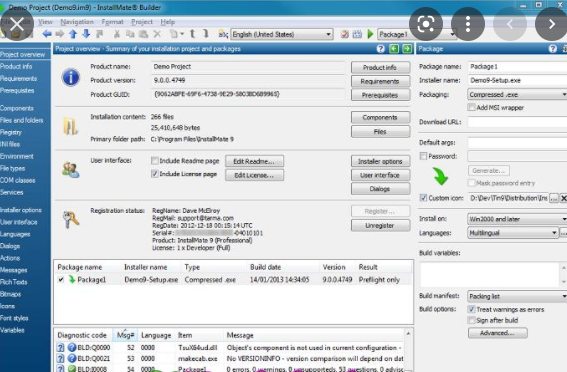Image resolution: width=567 pixels, height=372 pixels.
Task: Select Files and folders in the sidebar
Action: pyautogui.click(x=22, y=120)
